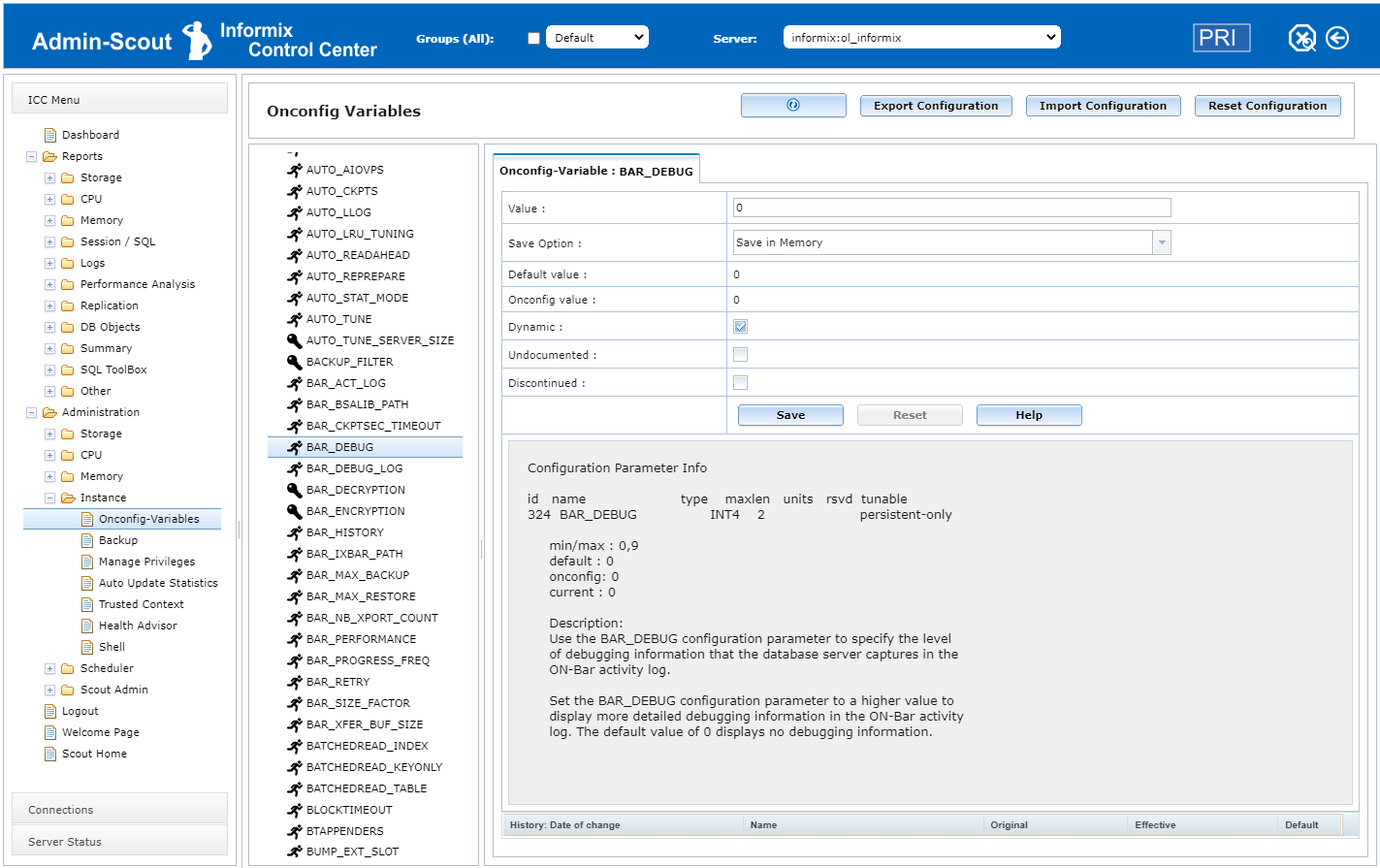The height and width of the screenshot is (868, 1380).
Task: Click the running-man icon beside BAR_DEBUG
Action: click(295, 447)
